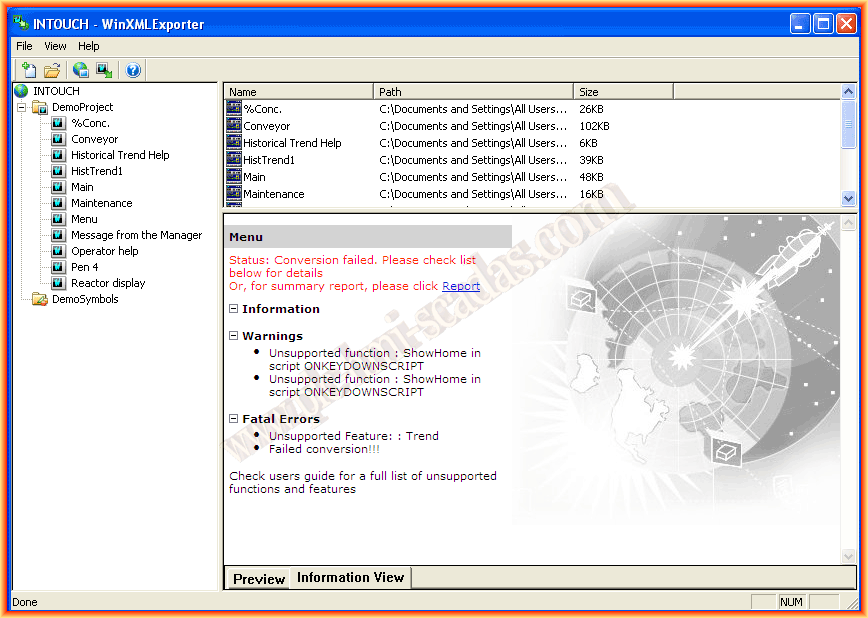Click the Reactor display window icon in tree
This screenshot has width=868, height=618.
(x=58, y=283)
